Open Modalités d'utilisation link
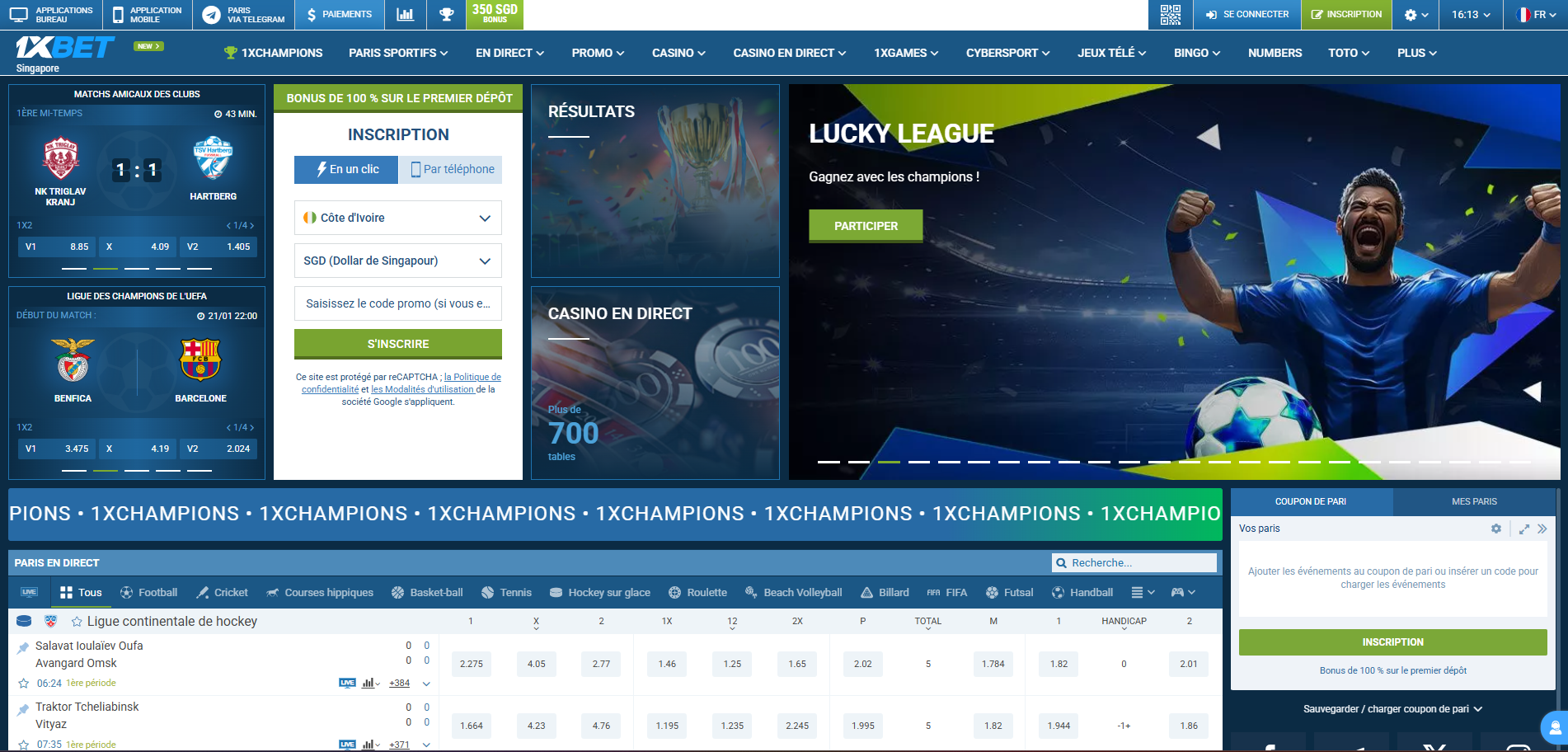This screenshot has height=752, width=1568. click(x=422, y=389)
